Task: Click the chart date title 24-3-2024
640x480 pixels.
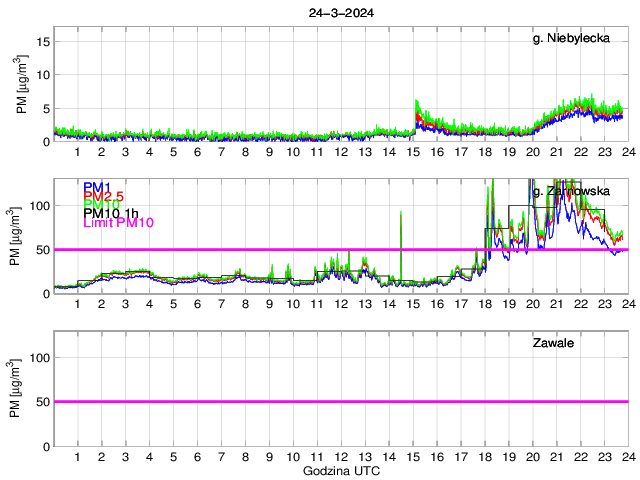Action: click(341, 13)
